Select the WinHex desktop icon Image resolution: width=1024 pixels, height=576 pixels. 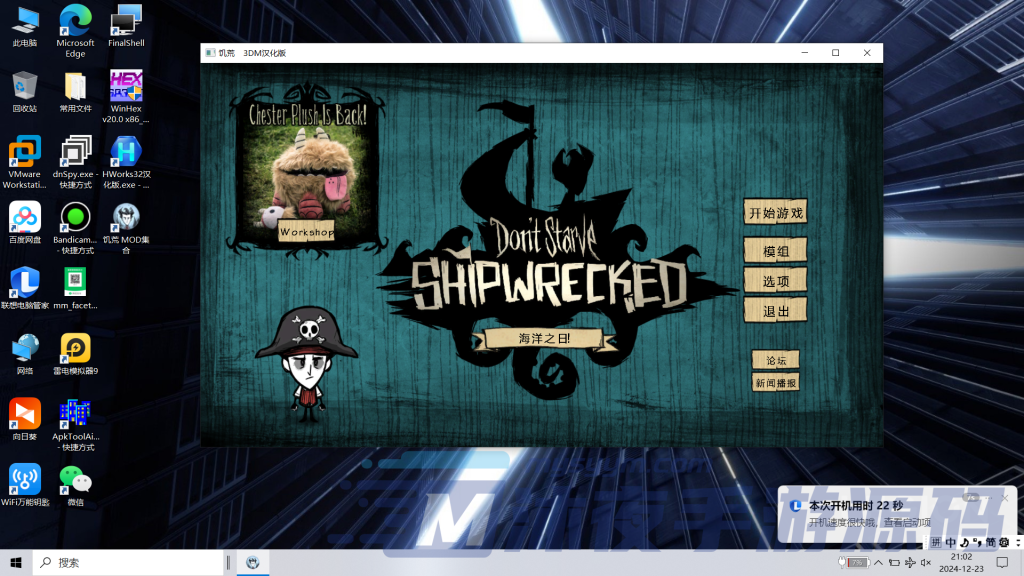coord(126,86)
